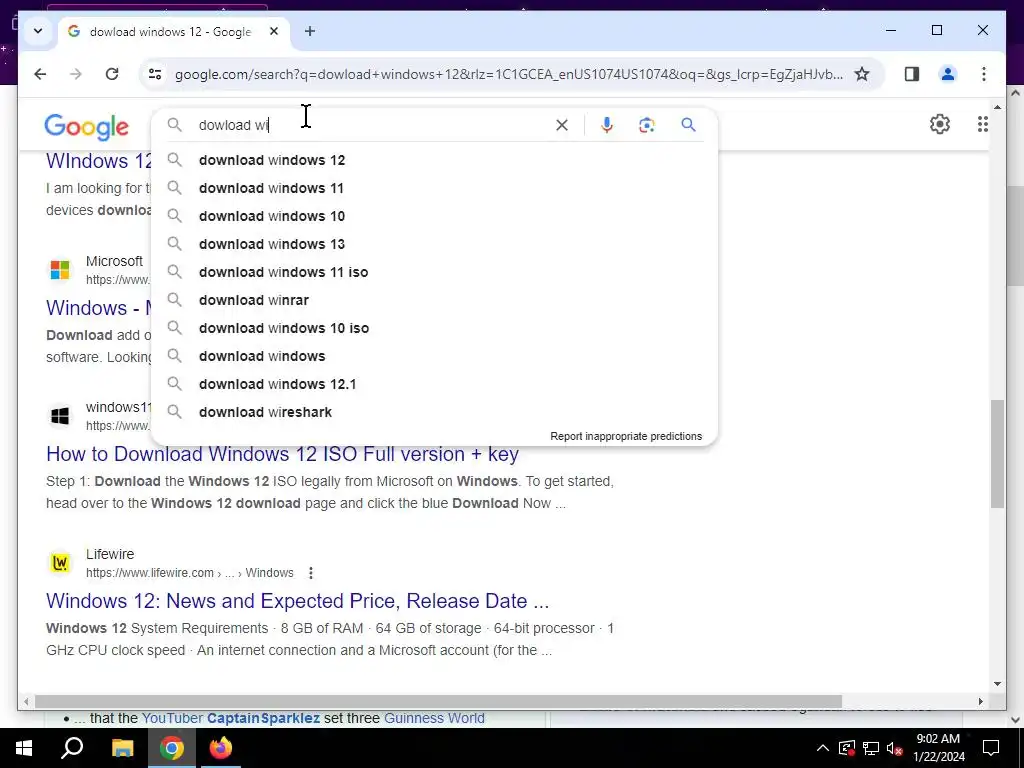Select suggestion 'download winrar'
Image resolution: width=1024 pixels, height=768 pixels.
(x=434, y=300)
